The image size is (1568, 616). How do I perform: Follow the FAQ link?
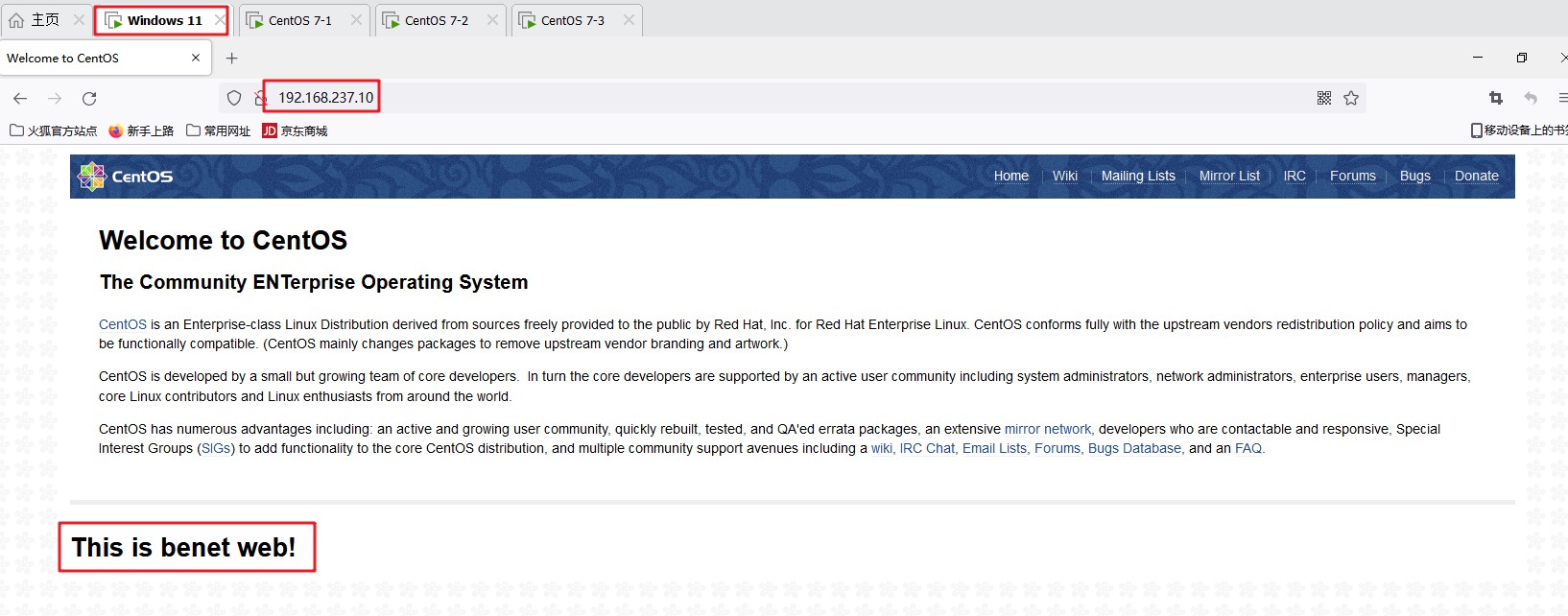1248,448
